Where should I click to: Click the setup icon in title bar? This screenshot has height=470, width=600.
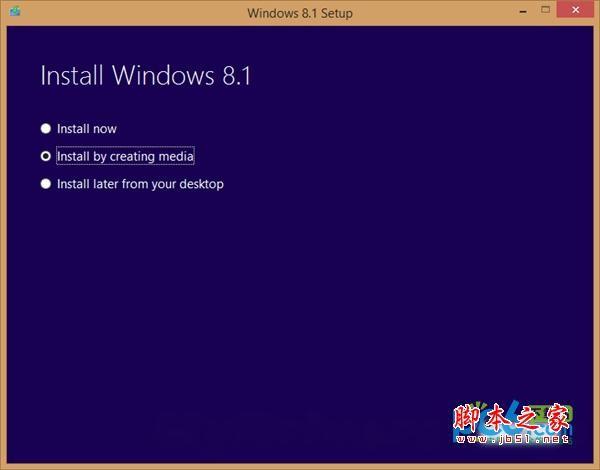click(15, 11)
